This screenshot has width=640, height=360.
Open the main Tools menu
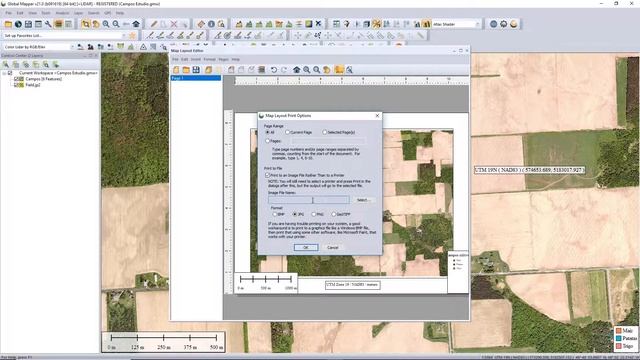pyautogui.click(x=46, y=13)
